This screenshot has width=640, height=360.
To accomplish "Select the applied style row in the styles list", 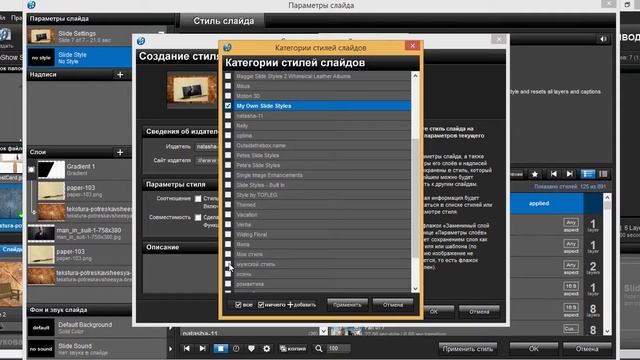I will click(547, 203).
